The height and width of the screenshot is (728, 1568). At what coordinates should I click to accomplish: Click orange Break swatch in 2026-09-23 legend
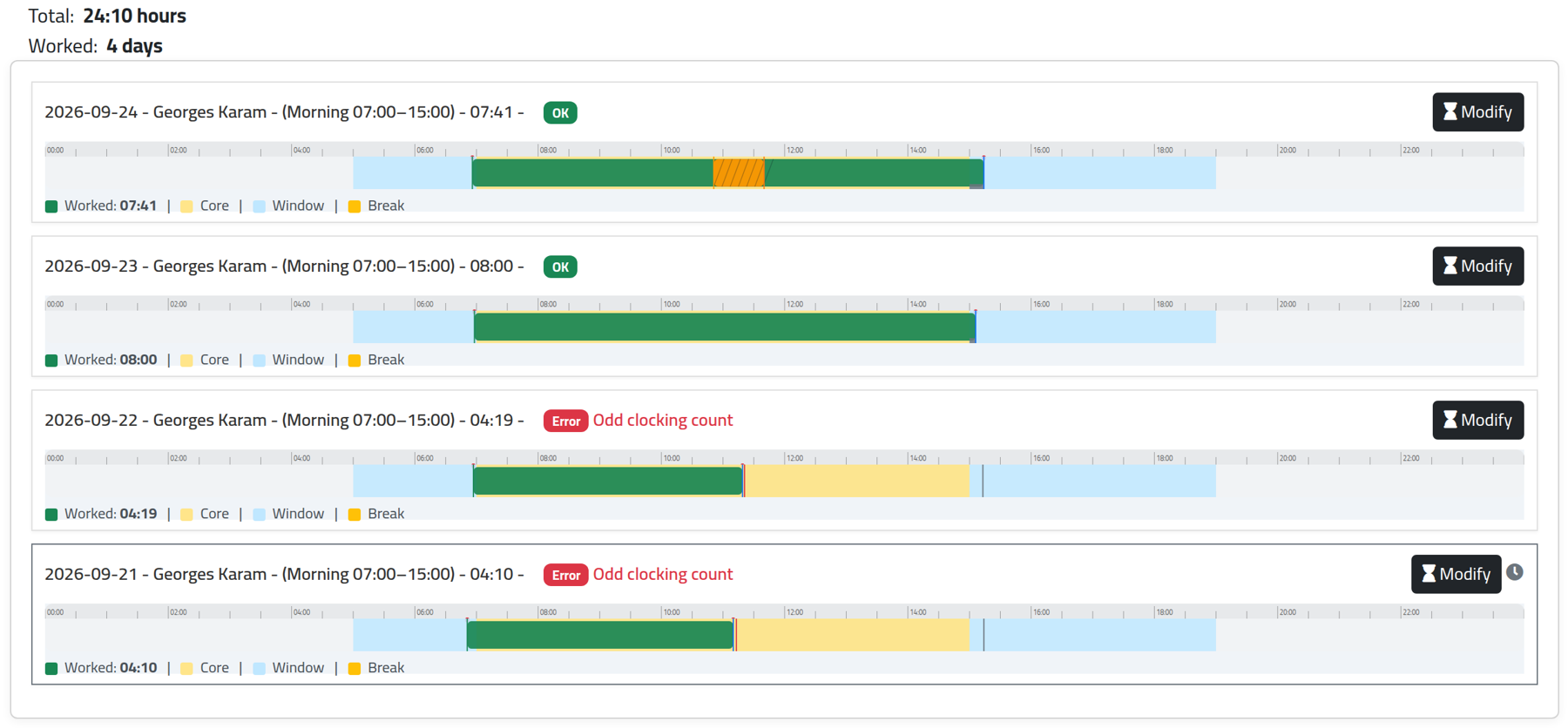click(355, 361)
